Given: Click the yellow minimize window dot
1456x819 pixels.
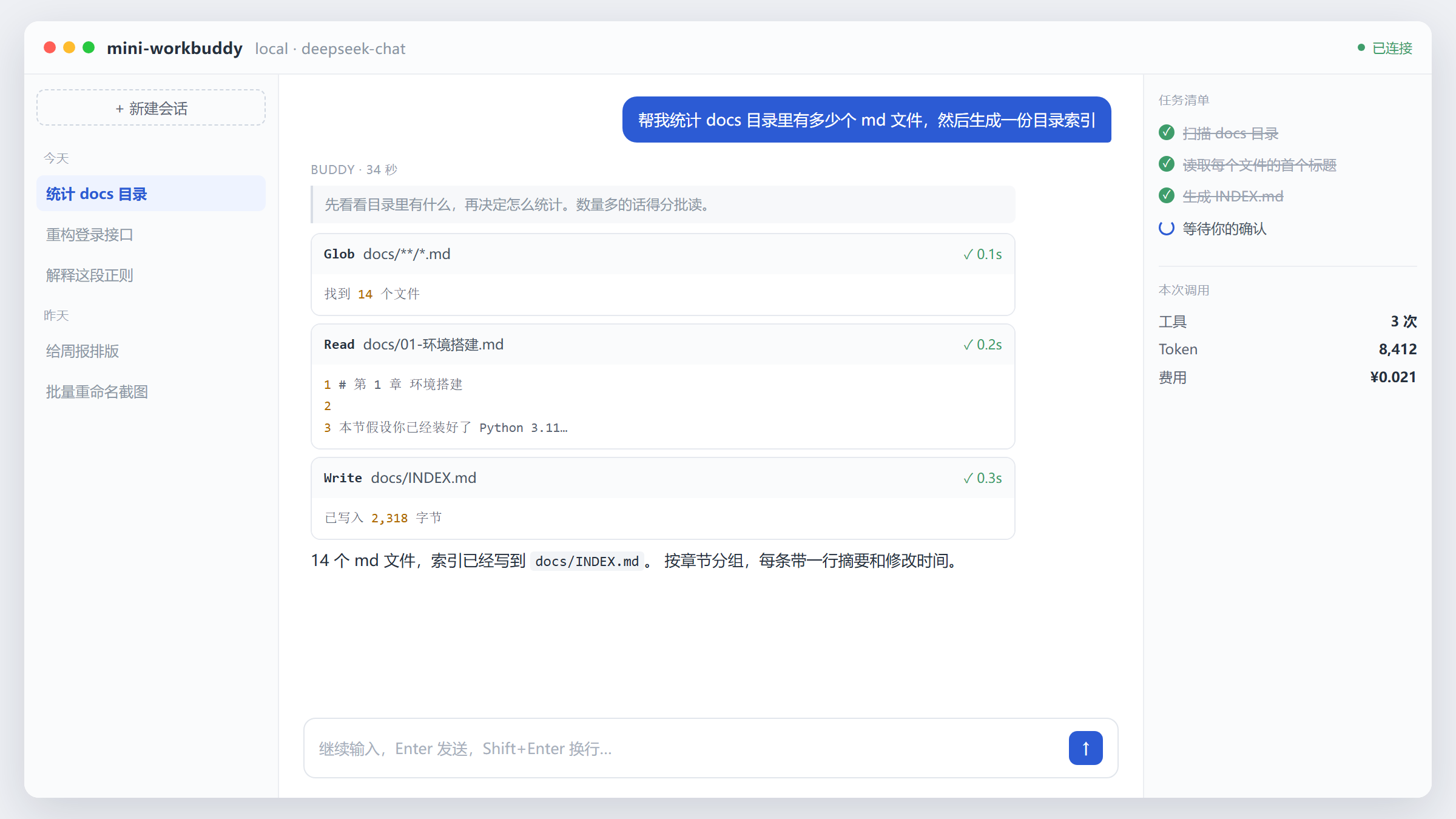Looking at the screenshot, I should pos(69,47).
